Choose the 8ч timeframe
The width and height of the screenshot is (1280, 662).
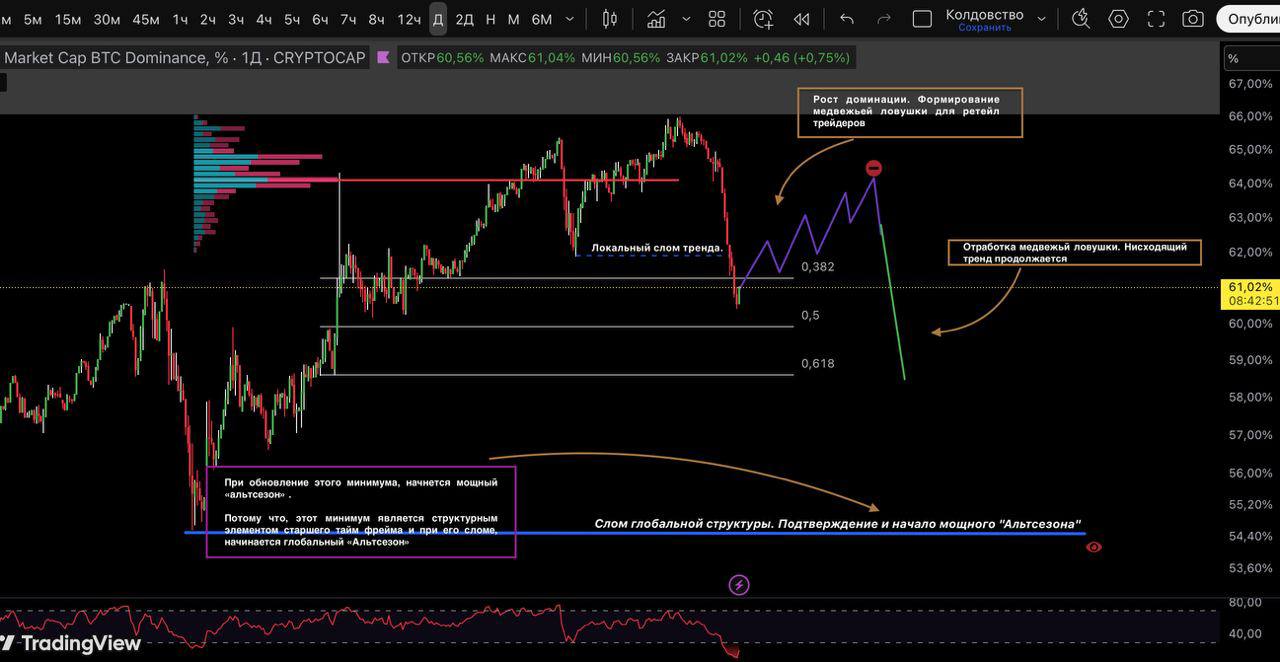pyautogui.click(x=376, y=19)
